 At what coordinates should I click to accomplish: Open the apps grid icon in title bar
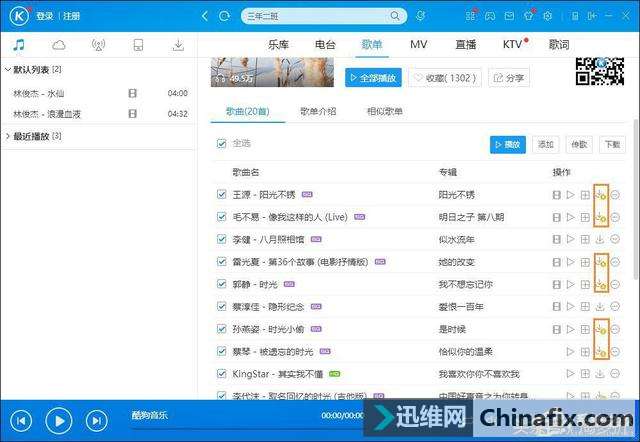click(x=470, y=16)
